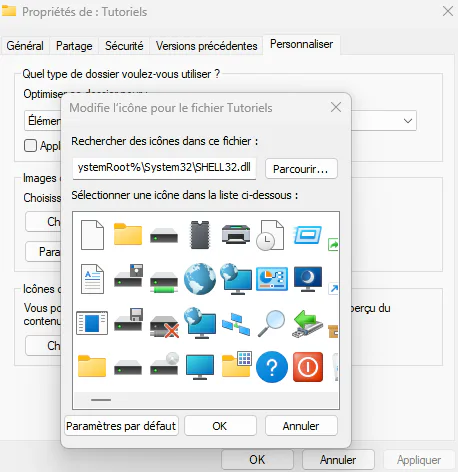Select the blank document icon
The width and height of the screenshot is (458, 472).
pyautogui.click(x=92, y=235)
